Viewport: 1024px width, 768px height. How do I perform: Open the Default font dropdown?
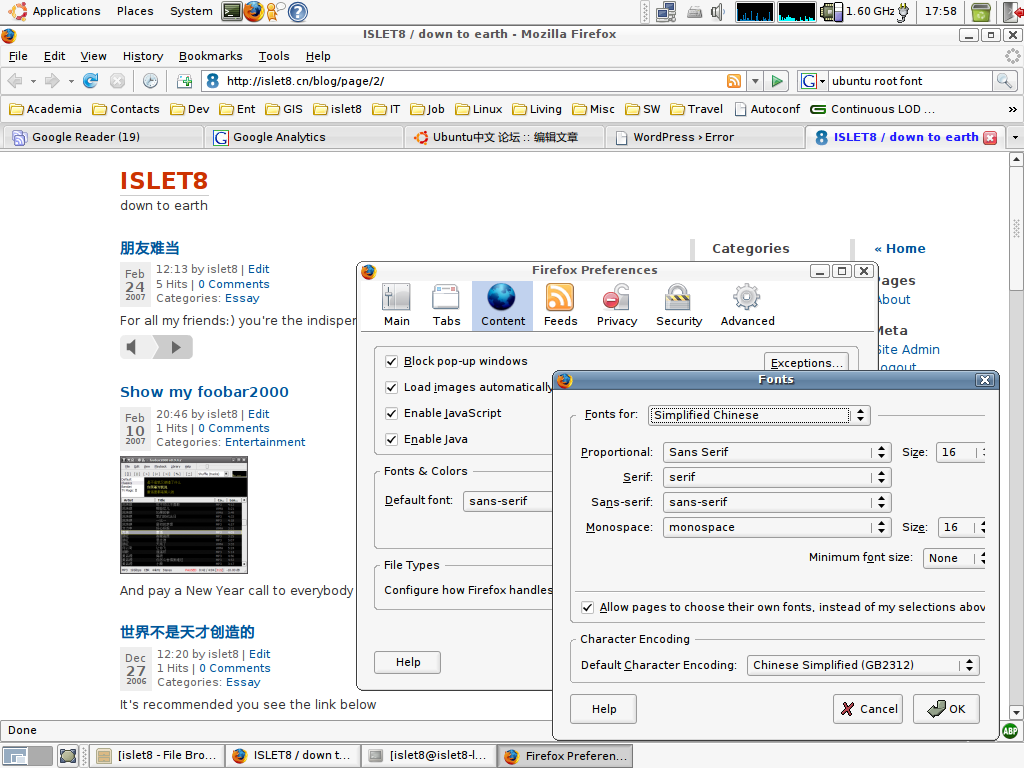pos(509,501)
